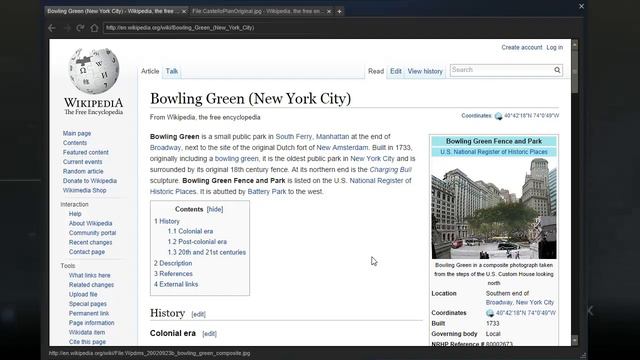Screen dimensions: 640x360
Task: Click the scrollbar up arrow
Action: pos(575,44)
